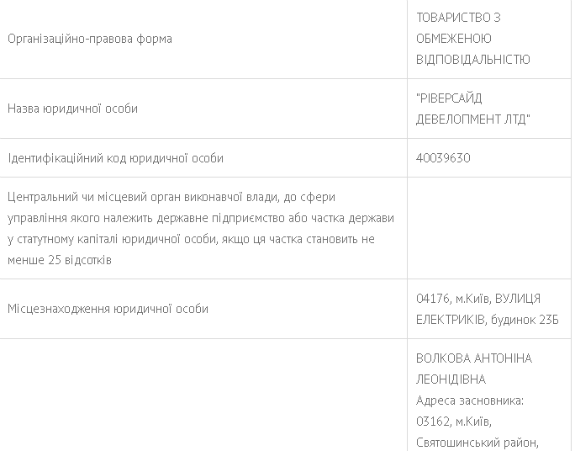The image size is (575, 451).
Task: Click 'Місцезнаходження юридичної особи' label
Action: pyautogui.click(x=108, y=309)
